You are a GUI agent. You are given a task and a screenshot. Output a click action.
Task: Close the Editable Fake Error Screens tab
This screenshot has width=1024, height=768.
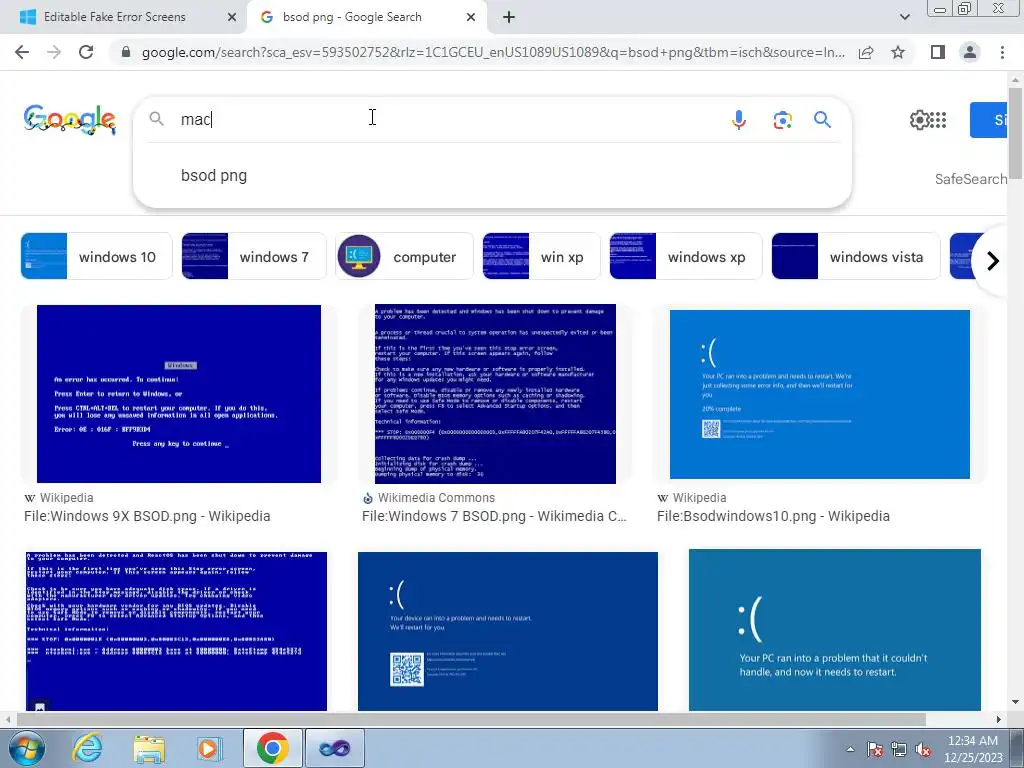click(232, 17)
